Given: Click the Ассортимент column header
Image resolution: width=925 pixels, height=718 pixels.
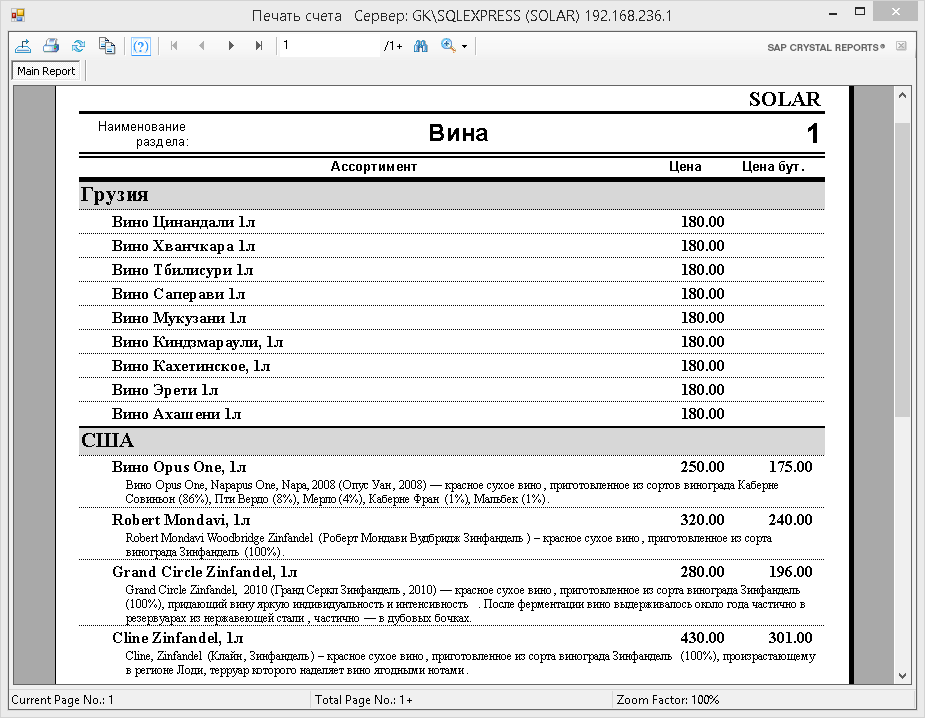Looking at the screenshot, I should [x=373, y=166].
